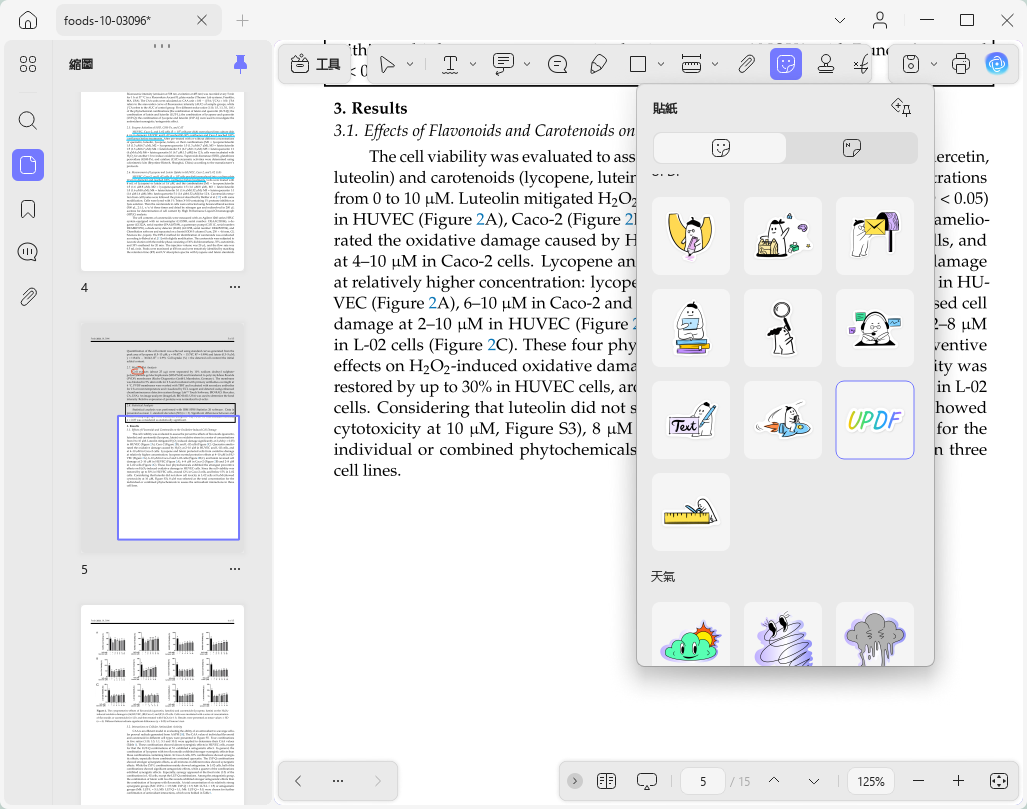Select the page 4 thumbnail
This screenshot has width=1027, height=809.
tap(162, 181)
